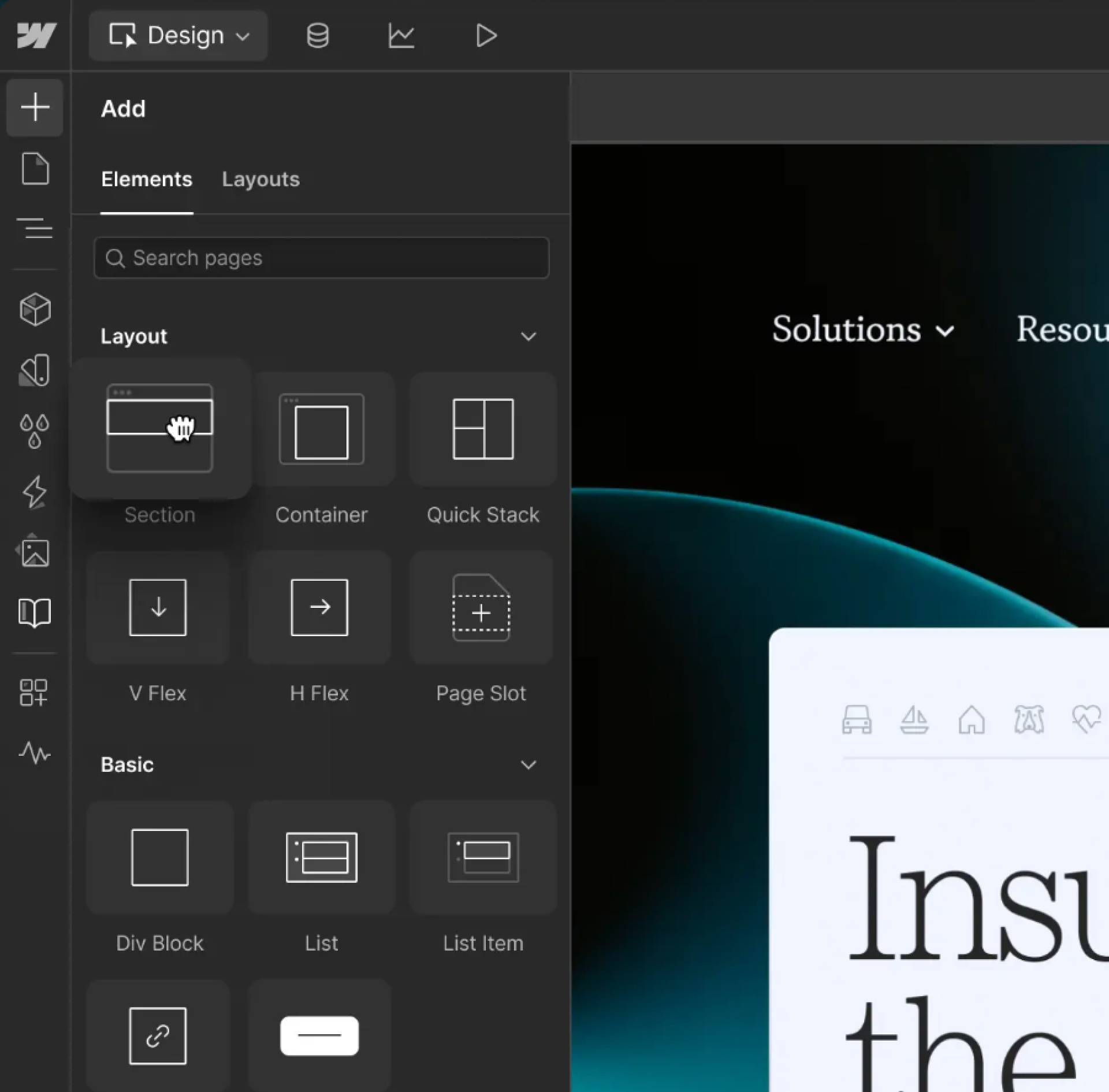Open the Style selectors droplets icon
The width and height of the screenshot is (1109, 1092).
click(35, 431)
